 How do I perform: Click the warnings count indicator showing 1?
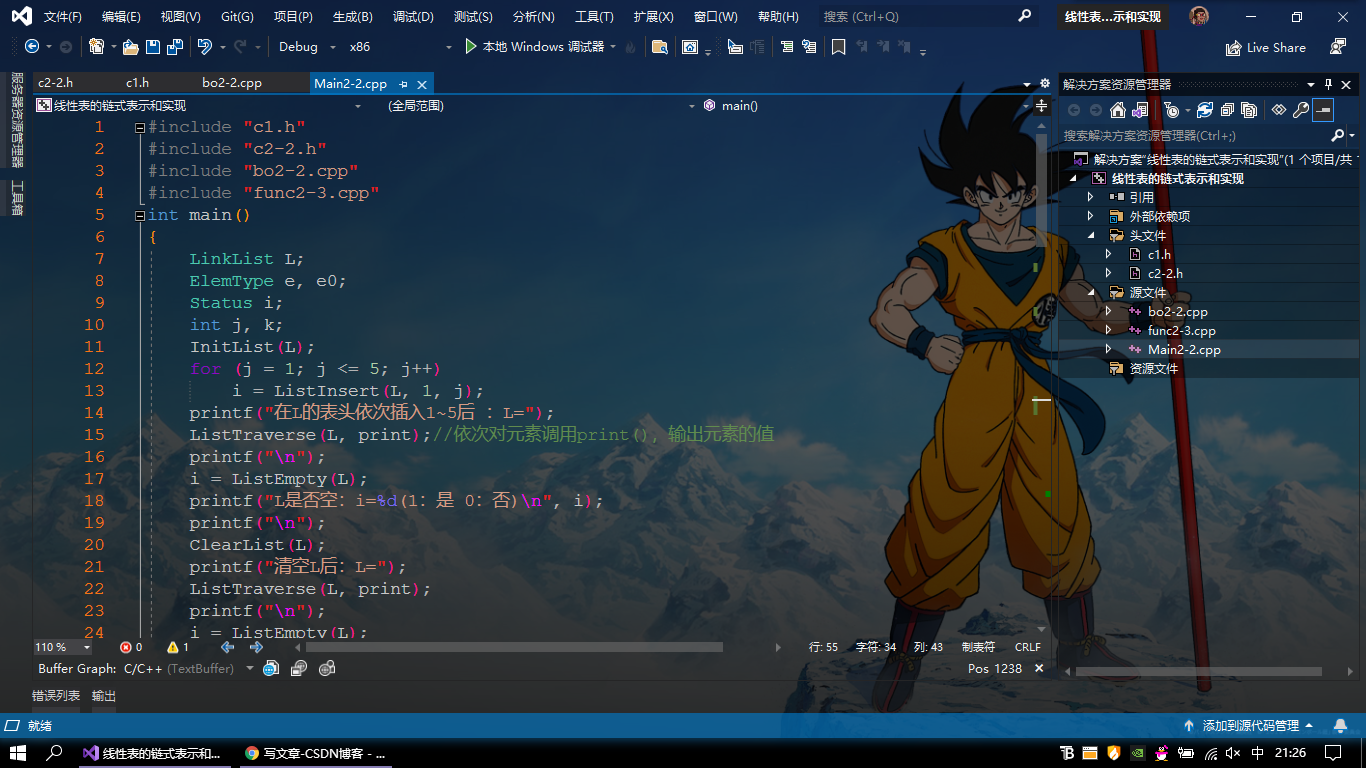tap(178, 647)
